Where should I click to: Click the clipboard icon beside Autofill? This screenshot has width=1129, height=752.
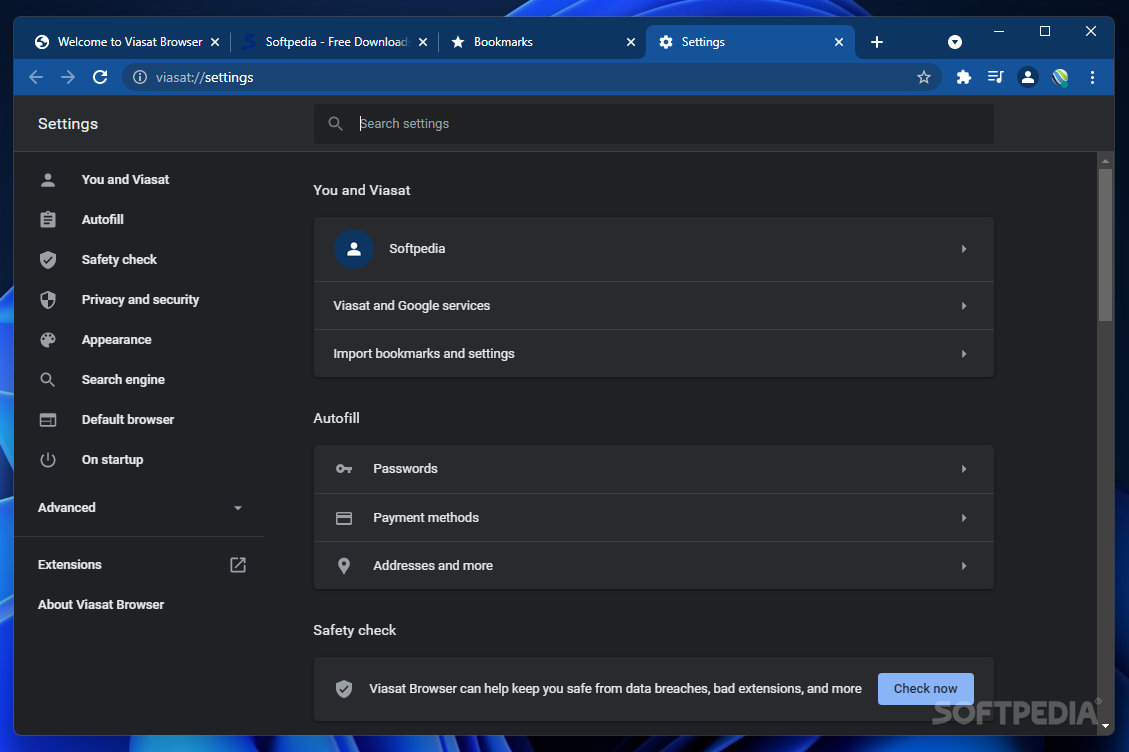48,220
